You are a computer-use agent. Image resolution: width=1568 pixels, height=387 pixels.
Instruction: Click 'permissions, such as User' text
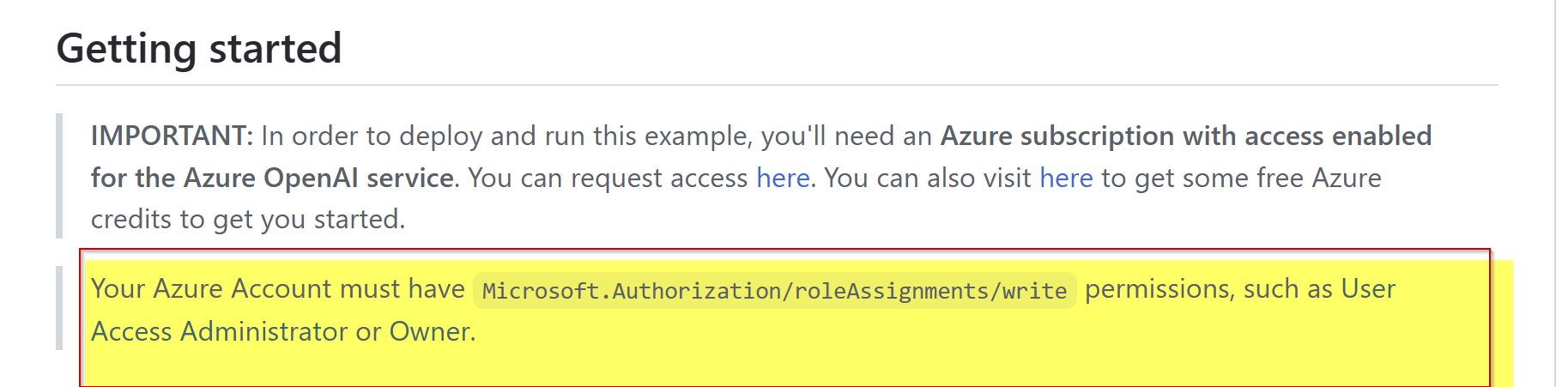tap(1240, 289)
